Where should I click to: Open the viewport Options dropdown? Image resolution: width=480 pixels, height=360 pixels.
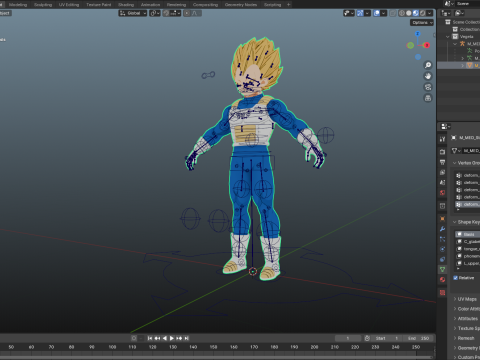pos(422,22)
